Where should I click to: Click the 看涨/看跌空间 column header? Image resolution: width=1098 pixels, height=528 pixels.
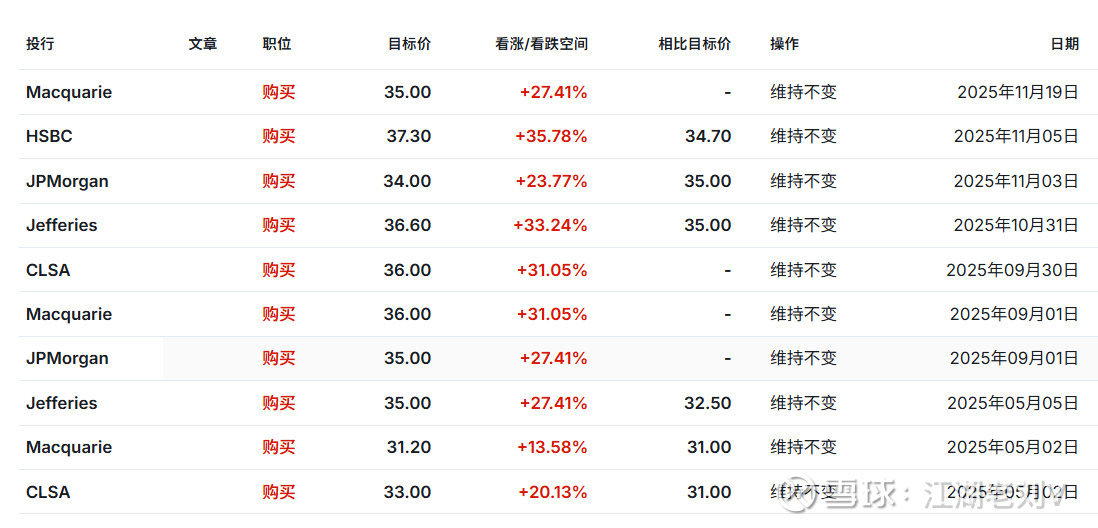(x=541, y=44)
